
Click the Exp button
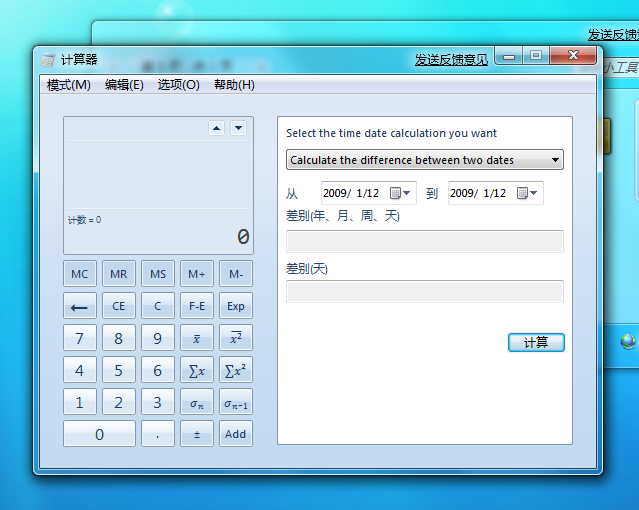click(236, 306)
